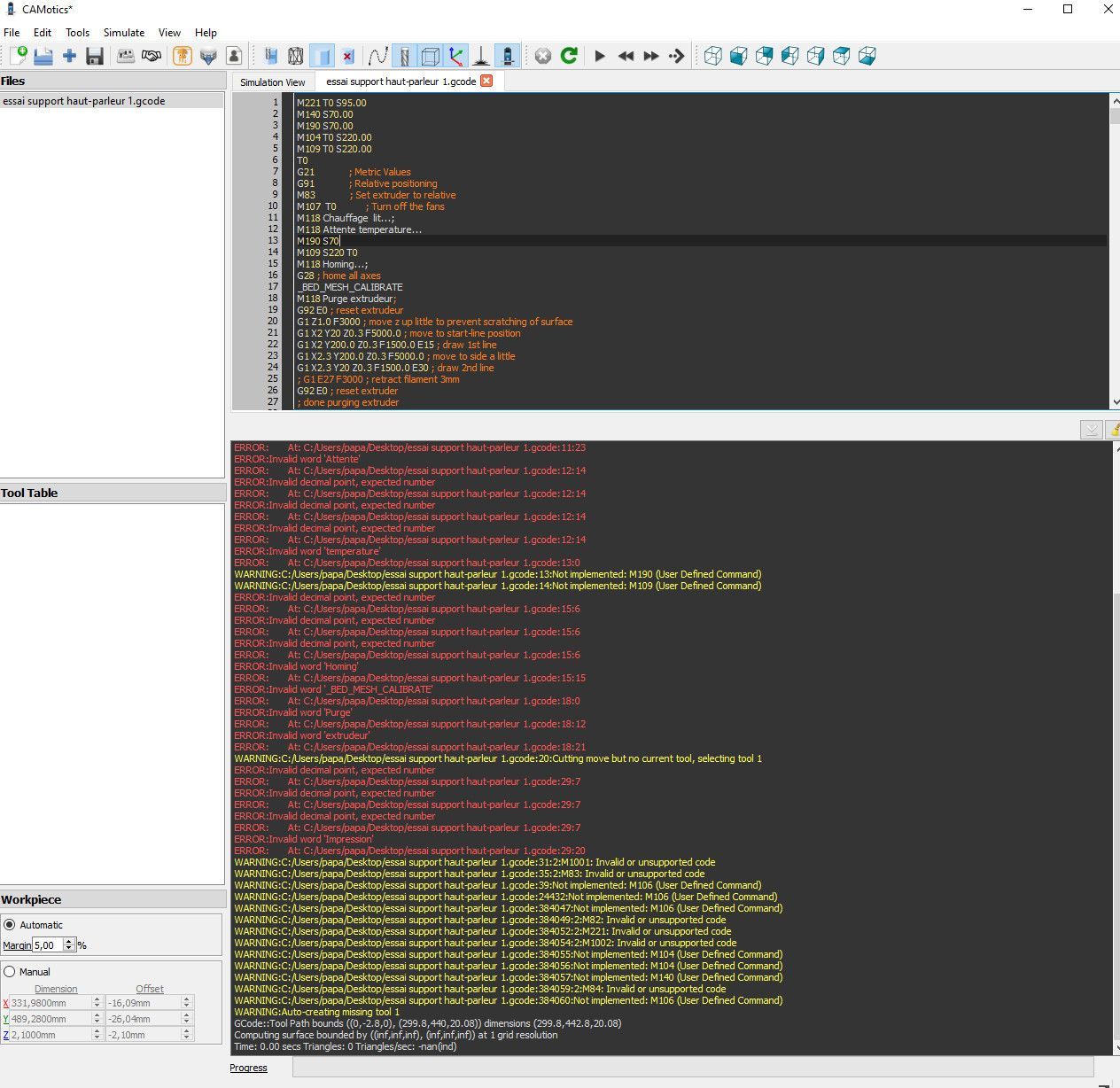Open the Simulate menu
The height and width of the screenshot is (1088, 1120).
tap(124, 32)
